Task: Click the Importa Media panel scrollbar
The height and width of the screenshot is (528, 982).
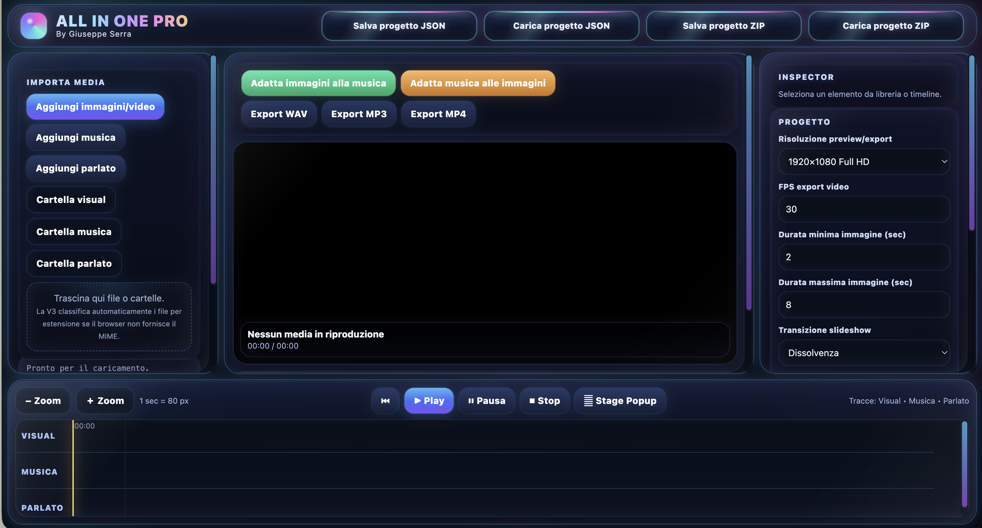Action: [x=213, y=170]
